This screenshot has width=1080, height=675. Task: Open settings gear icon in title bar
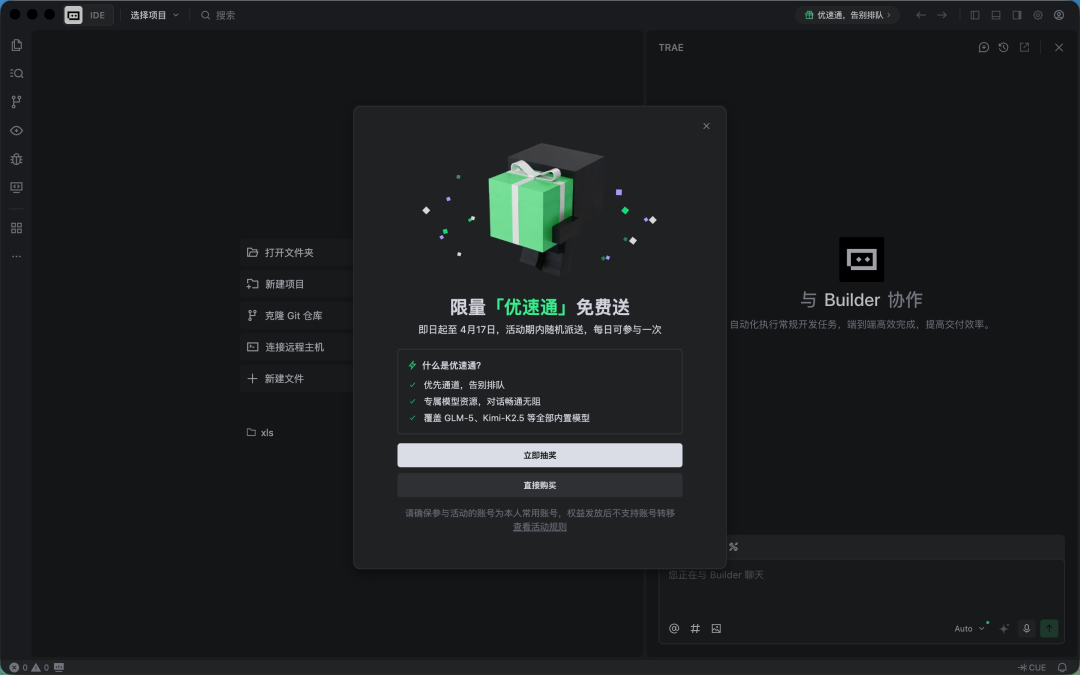1038,15
